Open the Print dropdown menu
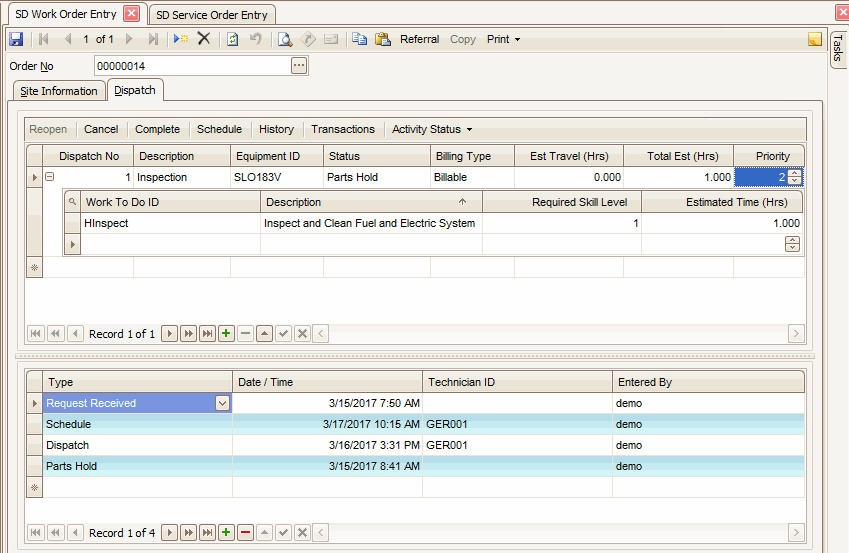This screenshot has height=553, width=849. [x=503, y=39]
